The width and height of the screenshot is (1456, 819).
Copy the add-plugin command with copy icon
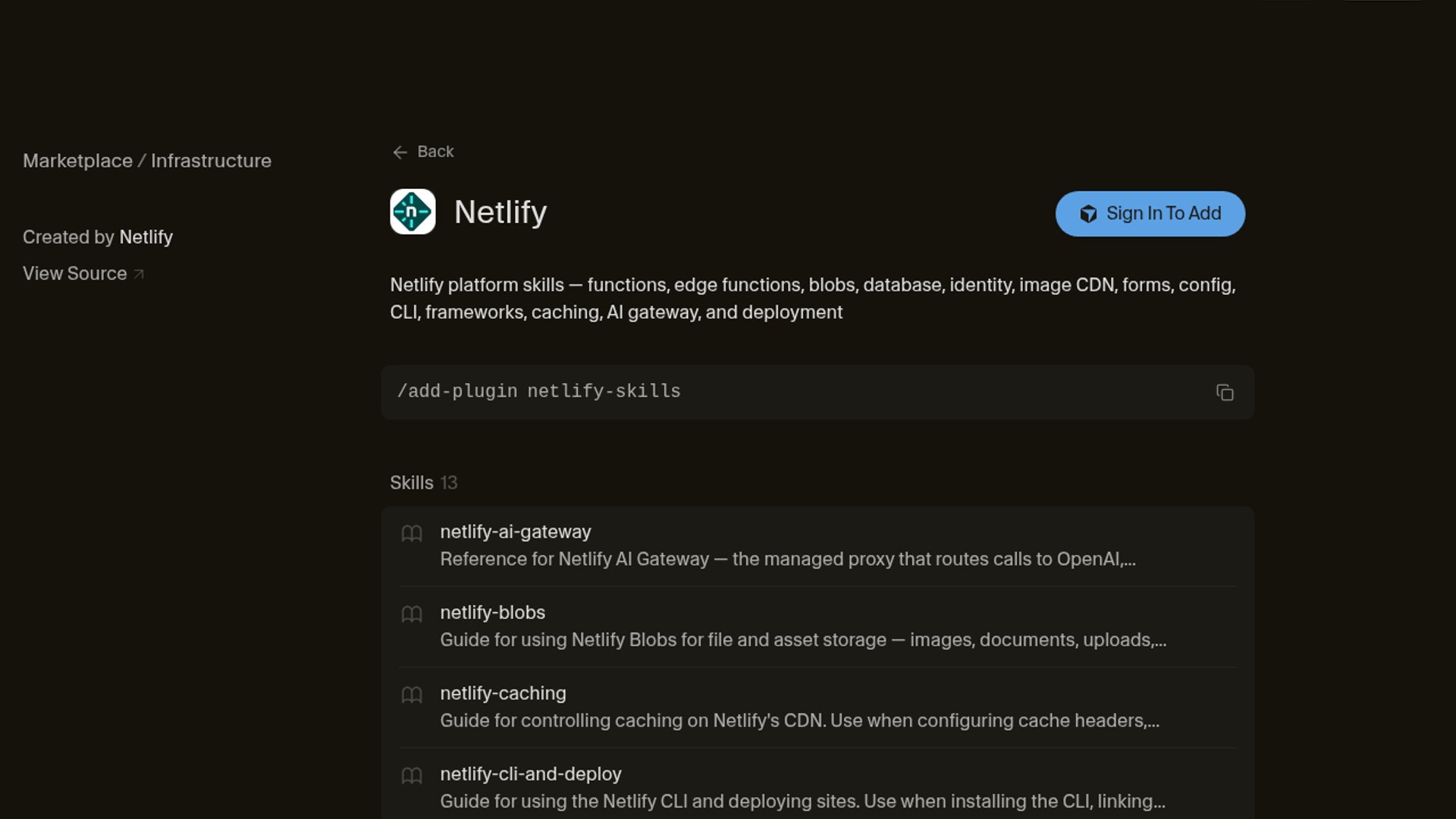[x=1225, y=392]
